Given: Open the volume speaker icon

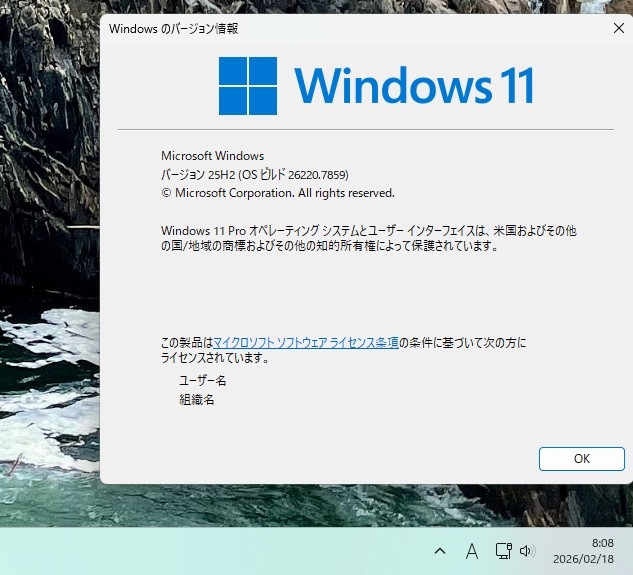Looking at the screenshot, I should 526,551.
